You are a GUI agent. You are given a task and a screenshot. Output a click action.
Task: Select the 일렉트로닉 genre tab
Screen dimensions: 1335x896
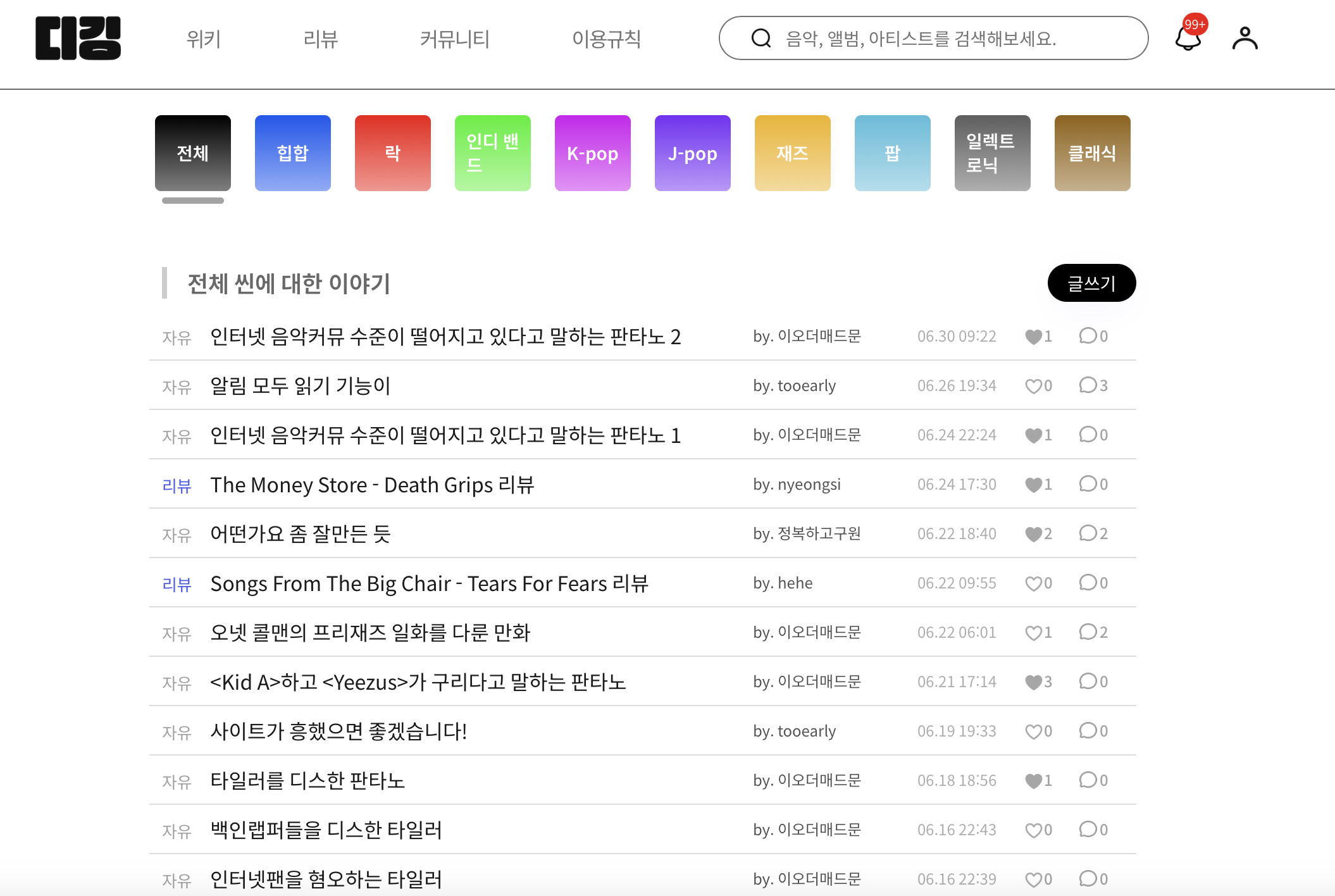pos(993,153)
